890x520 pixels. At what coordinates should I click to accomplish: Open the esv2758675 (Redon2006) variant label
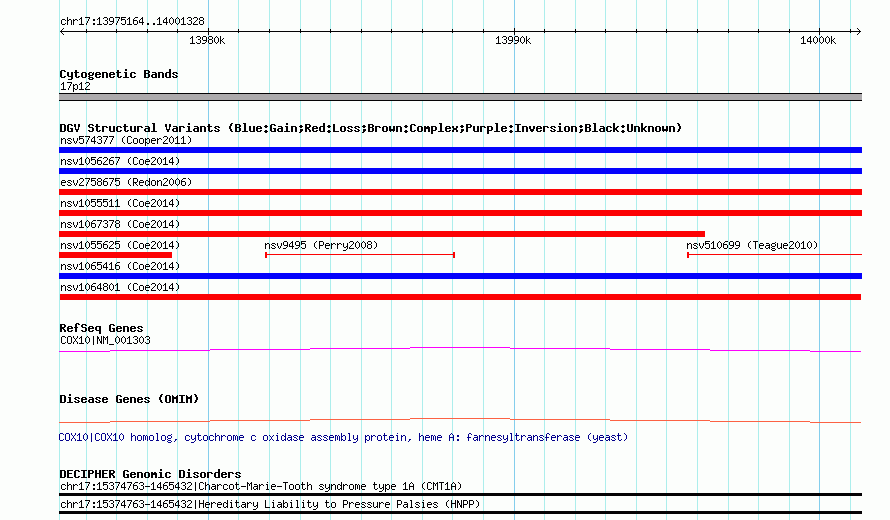pos(126,182)
